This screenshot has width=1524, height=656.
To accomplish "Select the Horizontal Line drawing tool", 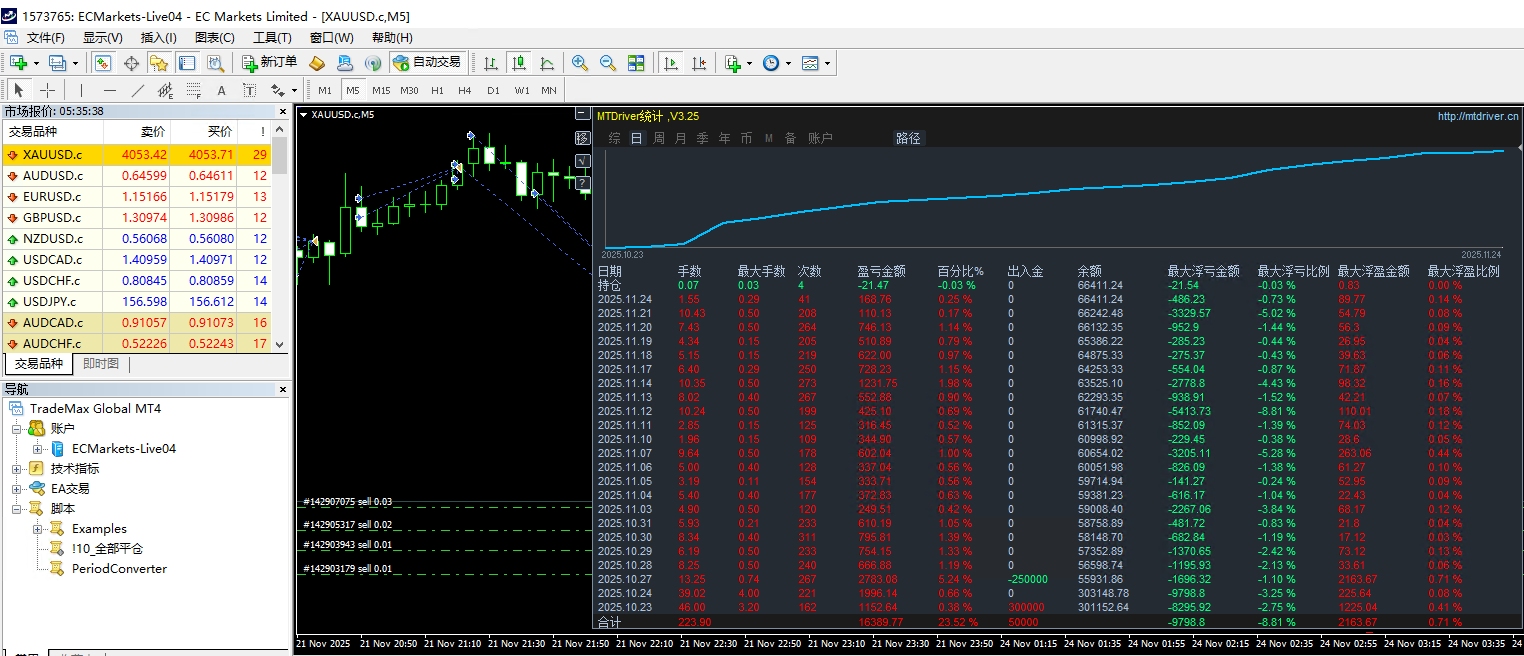I will coord(110,90).
